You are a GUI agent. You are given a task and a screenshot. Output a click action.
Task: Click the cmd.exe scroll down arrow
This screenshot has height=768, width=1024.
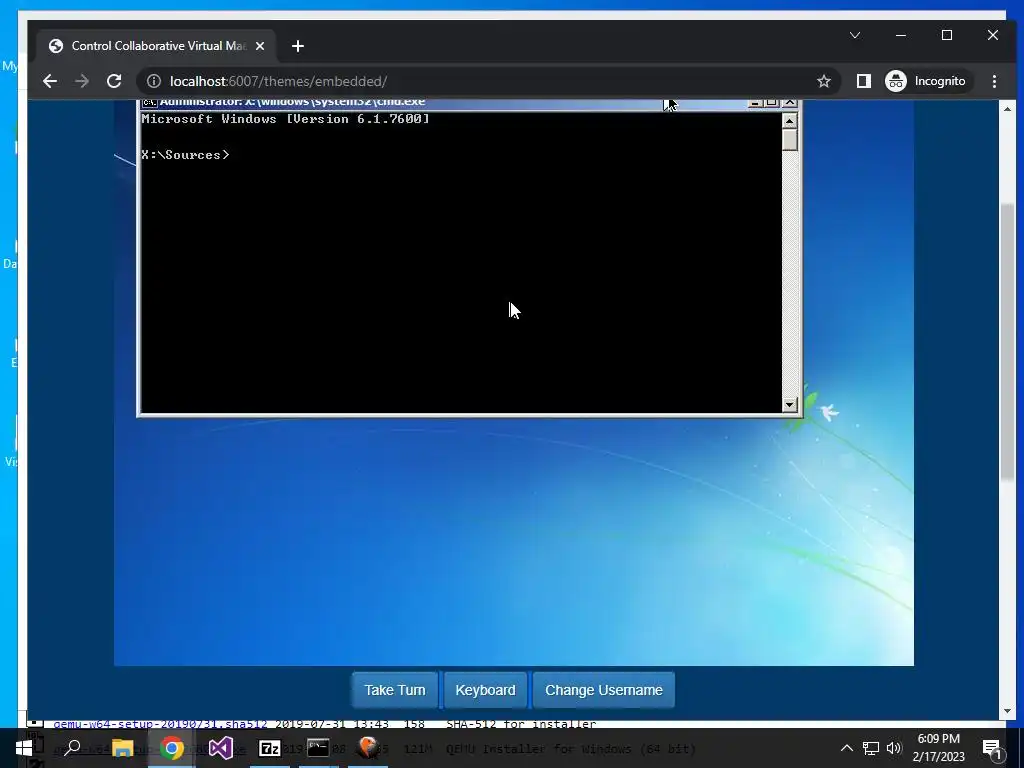tap(790, 405)
